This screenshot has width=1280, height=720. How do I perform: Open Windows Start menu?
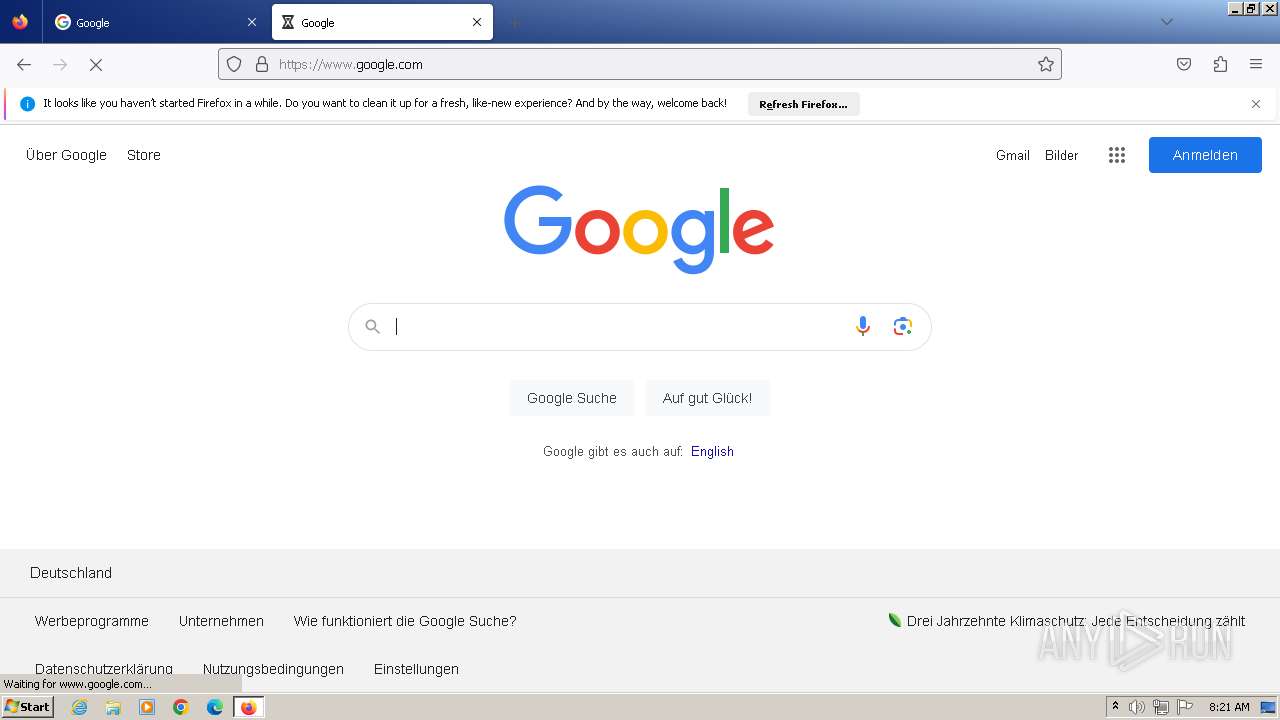pos(27,707)
